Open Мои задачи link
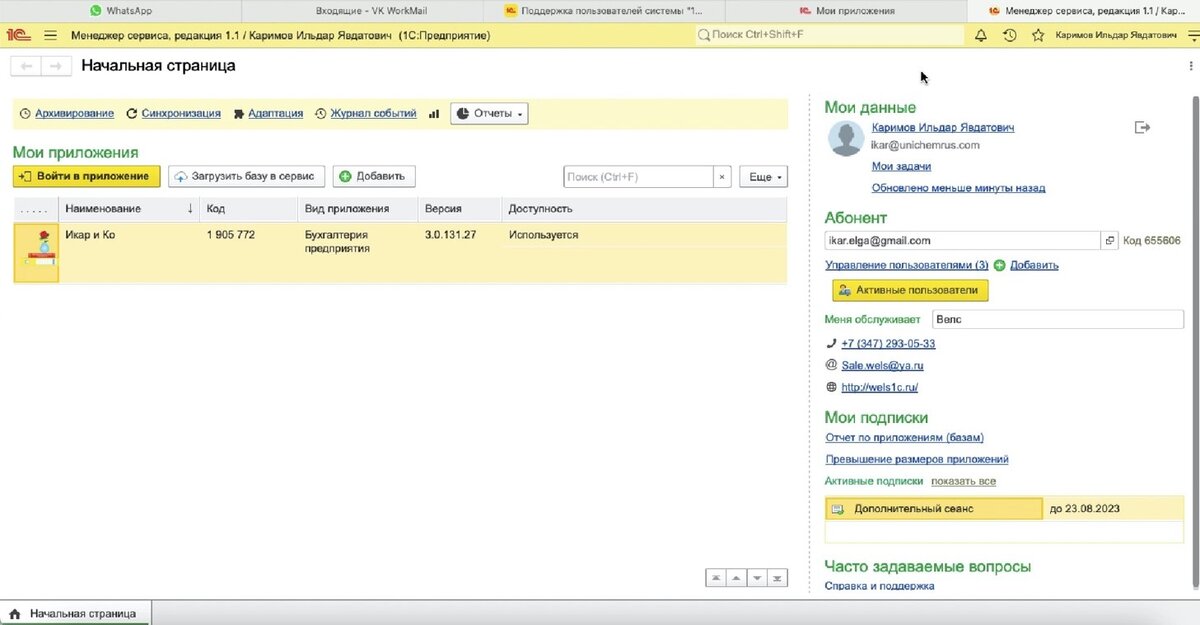The width and height of the screenshot is (1200, 625). (x=901, y=166)
